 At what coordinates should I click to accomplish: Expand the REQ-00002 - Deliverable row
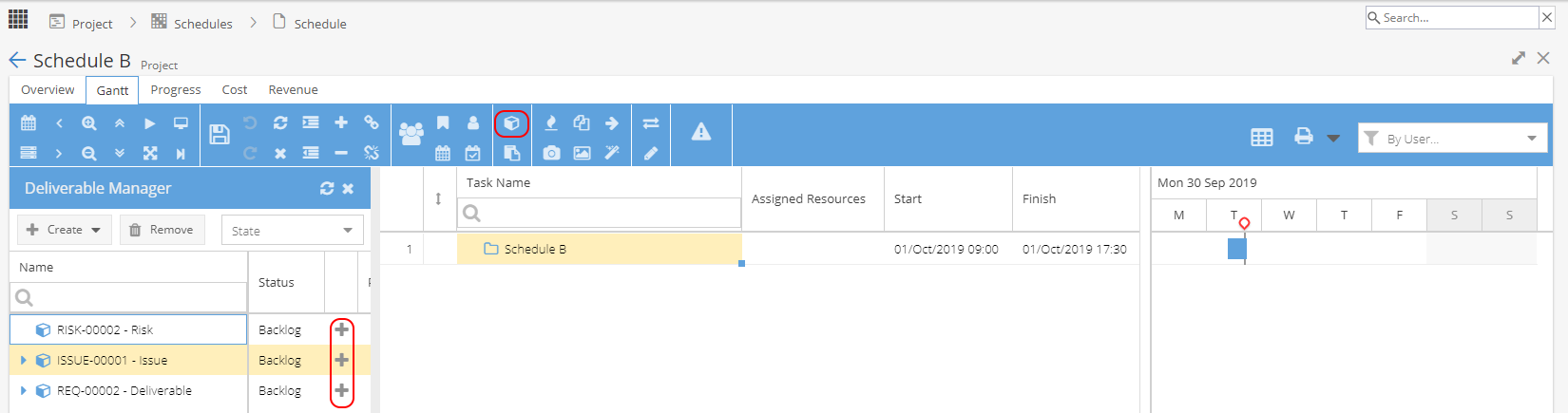23,391
